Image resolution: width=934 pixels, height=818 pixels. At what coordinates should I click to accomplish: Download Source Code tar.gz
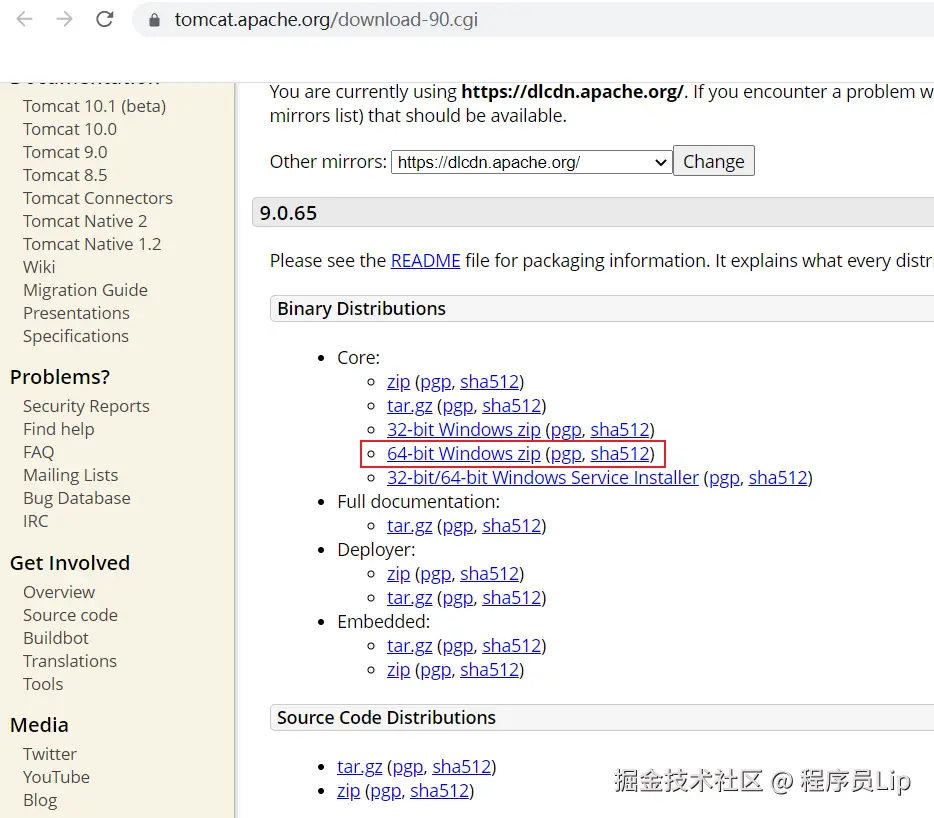pos(359,767)
